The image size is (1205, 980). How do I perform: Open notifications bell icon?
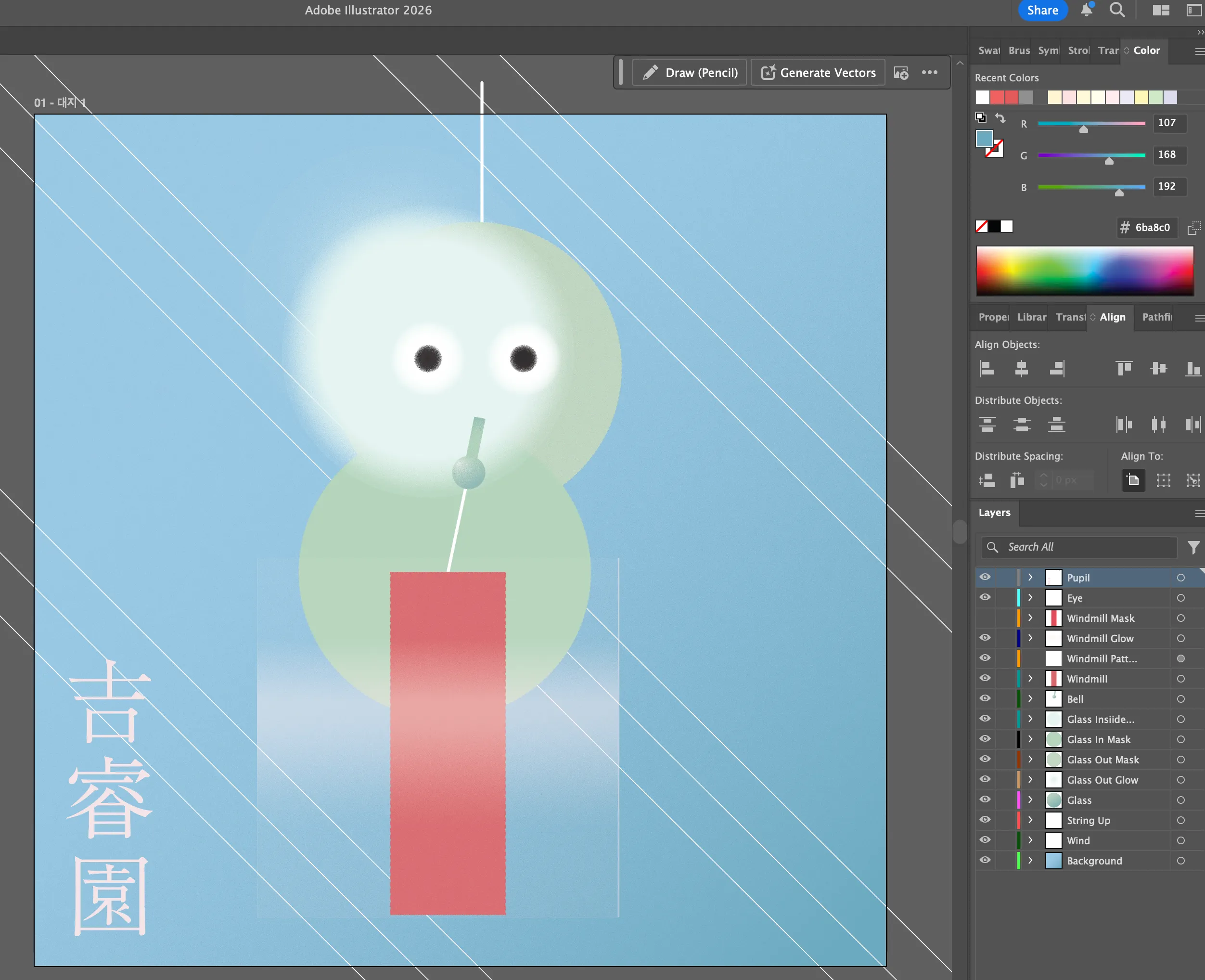click(x=1086, y=10)
